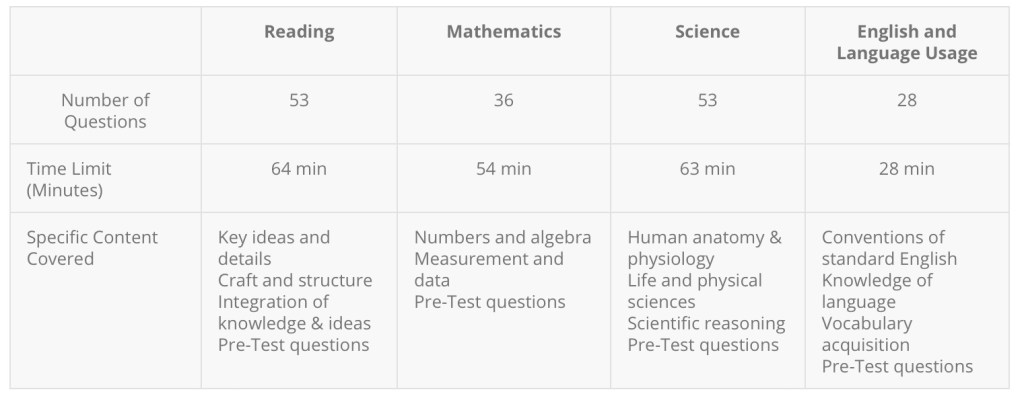
Task: Select the 63 min Science time cell
Action: pos(707,168)
